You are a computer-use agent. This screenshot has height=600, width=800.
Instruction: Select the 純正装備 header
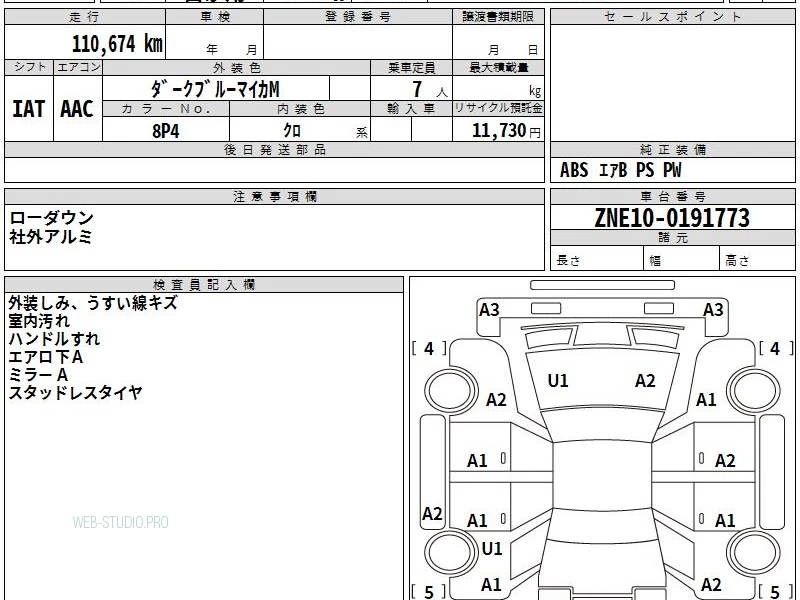point(672,149)
